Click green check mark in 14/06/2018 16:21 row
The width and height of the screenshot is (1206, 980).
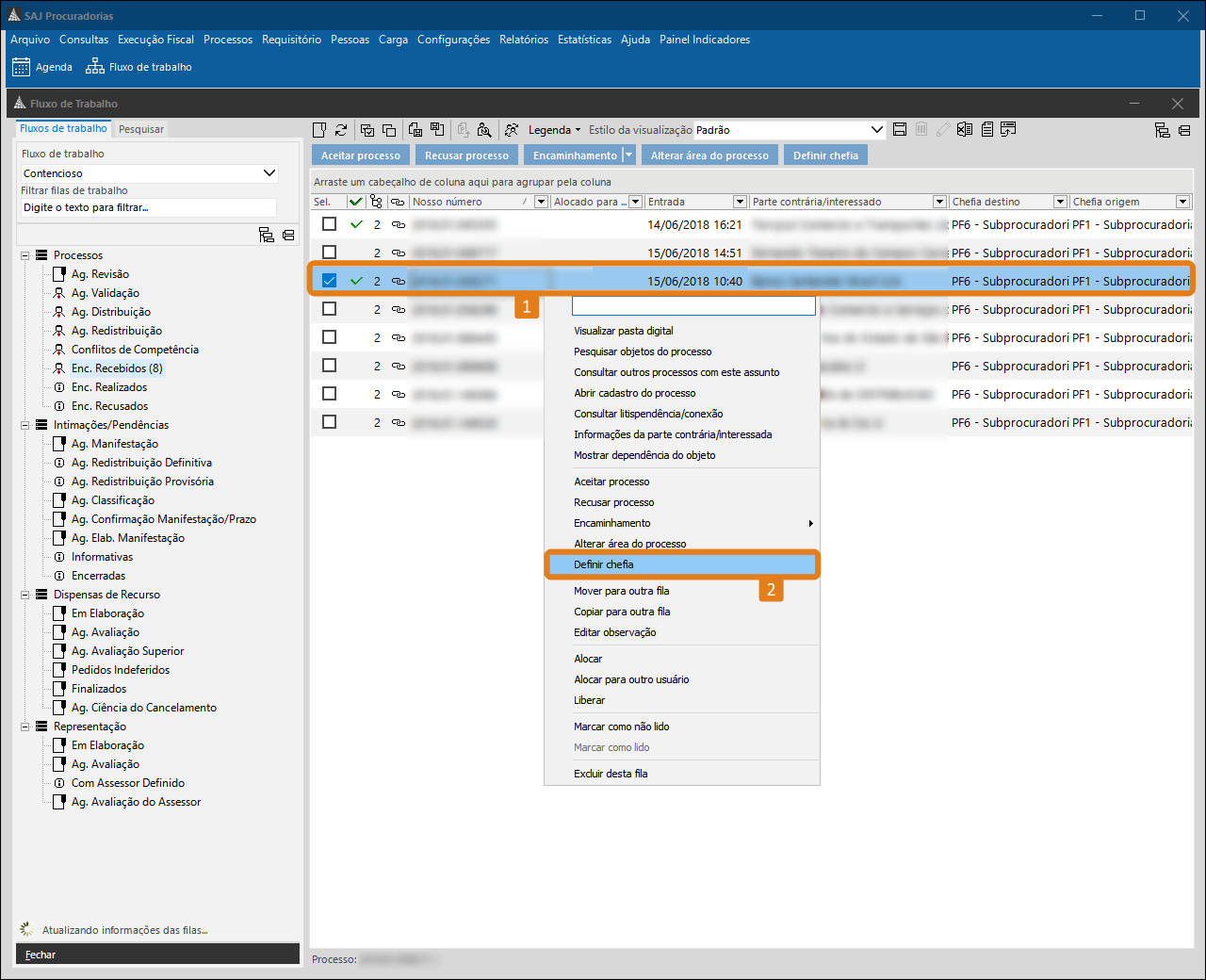[356, 224]
